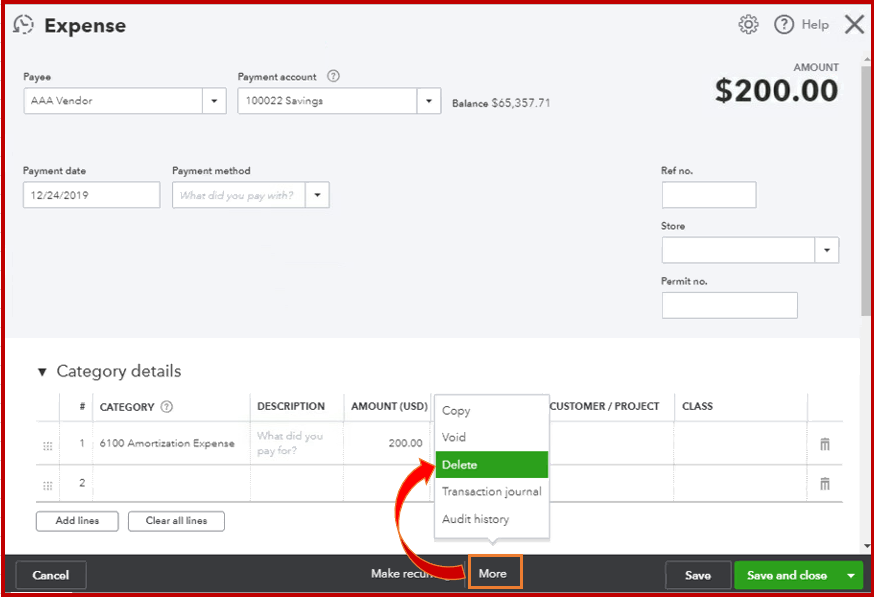The image size is (874, 597).
Task: Open the Store dropdown arrow
Action: 827,250
